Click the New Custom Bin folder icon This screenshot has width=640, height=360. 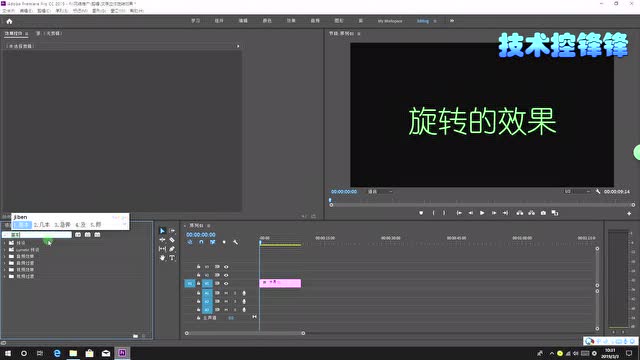pyautogui.click(x=136, y=336)
